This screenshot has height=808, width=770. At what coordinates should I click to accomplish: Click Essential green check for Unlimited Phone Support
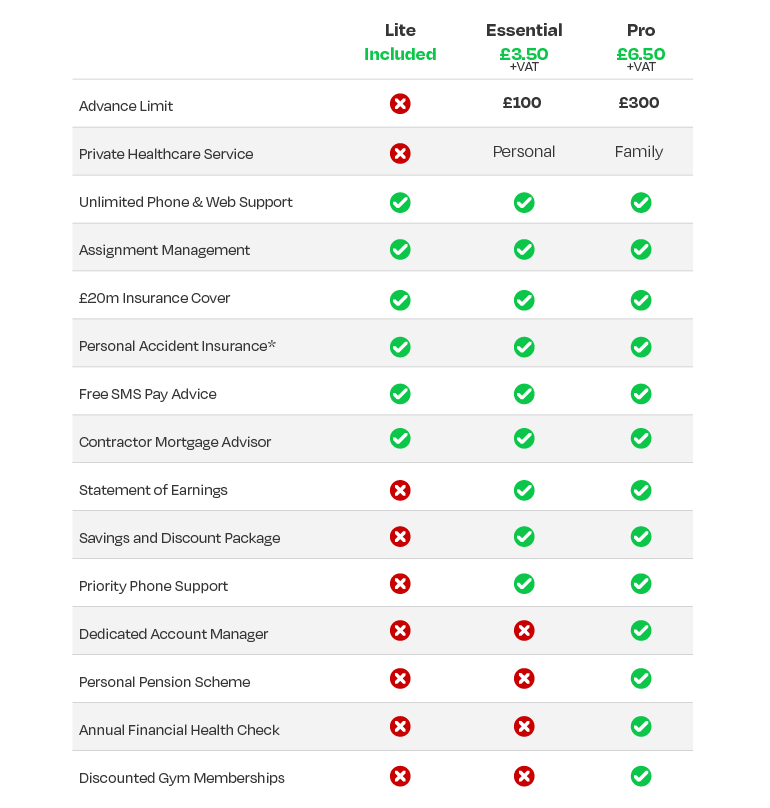524,202
